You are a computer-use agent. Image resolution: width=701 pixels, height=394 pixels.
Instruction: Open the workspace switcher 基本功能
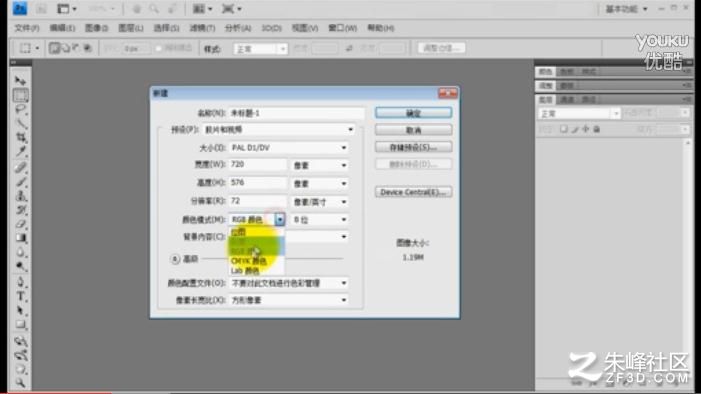point(626,9)
